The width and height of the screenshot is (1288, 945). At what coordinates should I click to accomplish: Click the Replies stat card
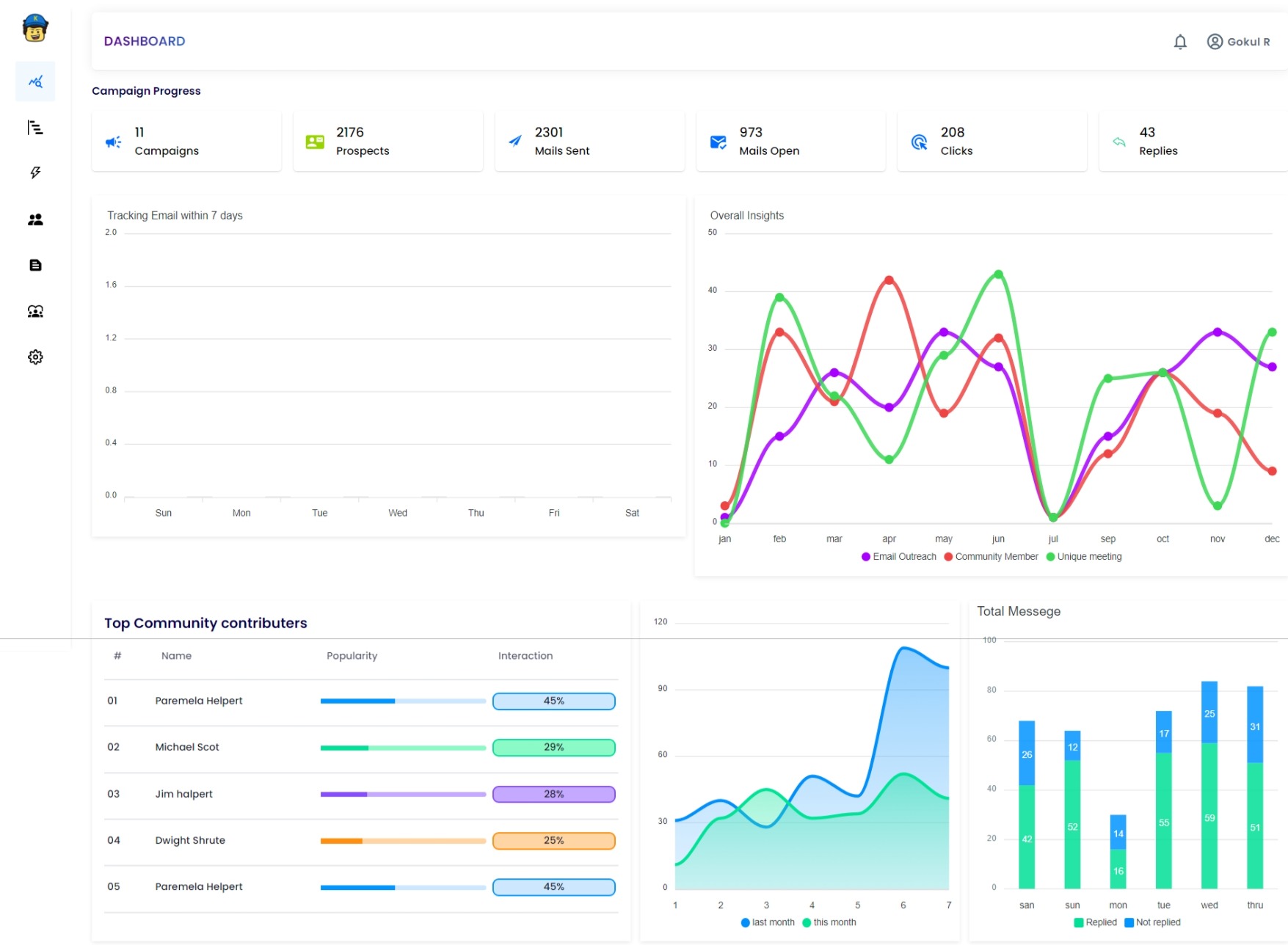tap(1192, 142)
